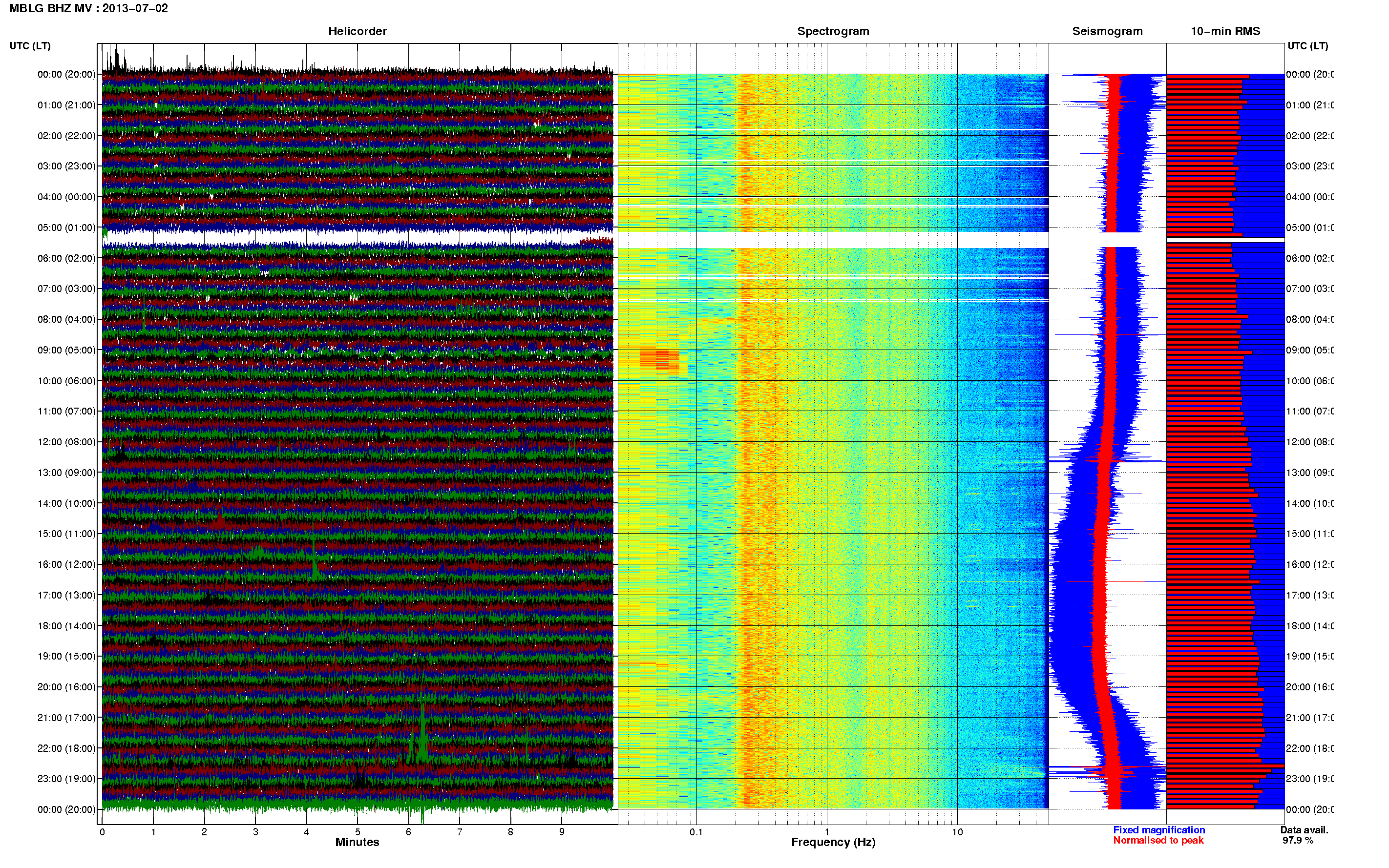Image resolution: width=1389 pixels, height=868 pixels.
Task: Click the '5' tick on the Minutes axis
Action: click(358, 832)
